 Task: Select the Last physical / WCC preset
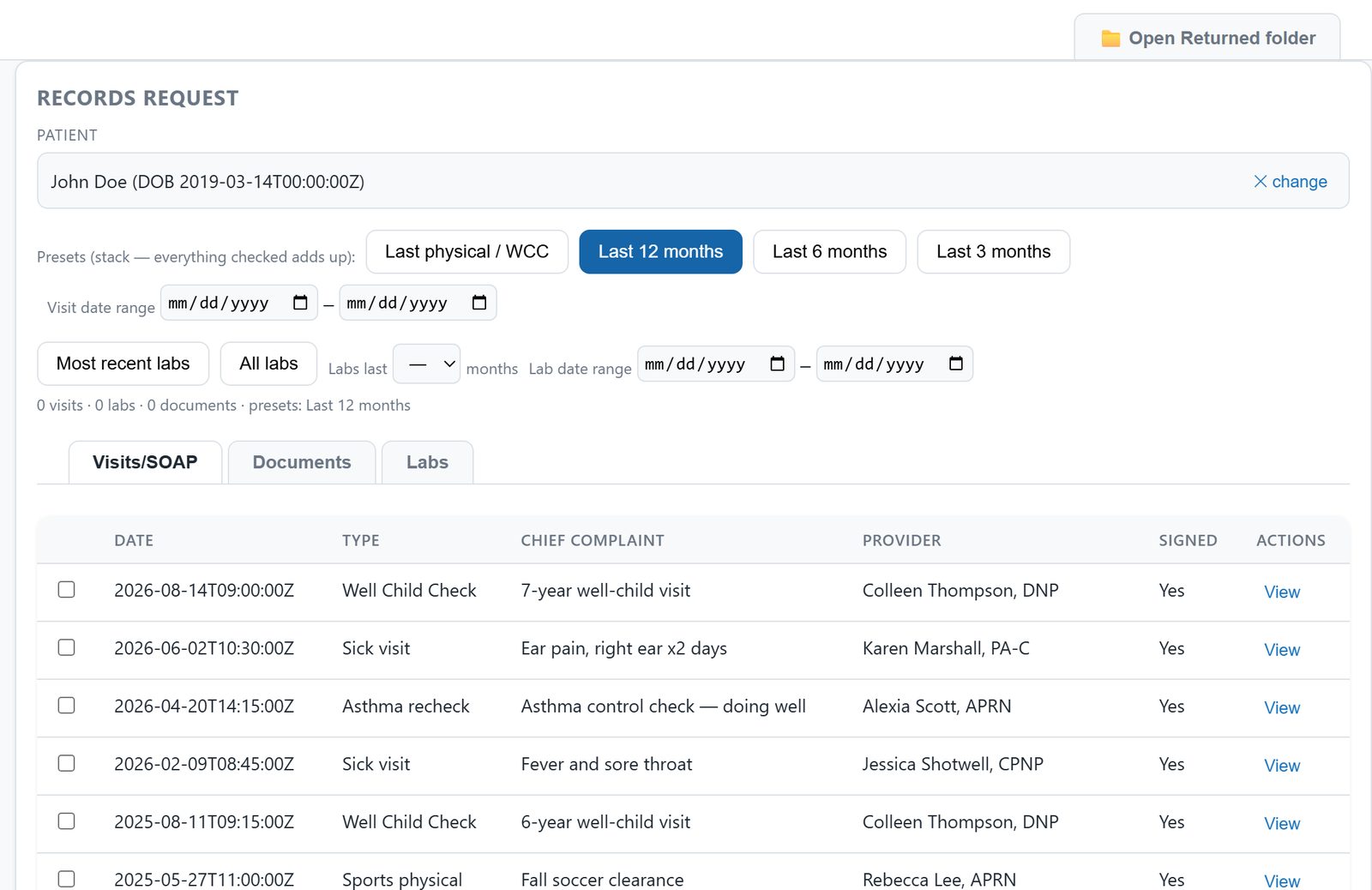click(x=466, y=252)
